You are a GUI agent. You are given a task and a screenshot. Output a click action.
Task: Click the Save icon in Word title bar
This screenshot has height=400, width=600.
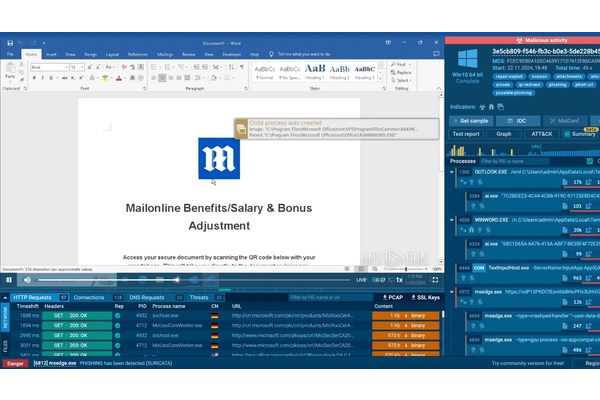click(10, 43)
